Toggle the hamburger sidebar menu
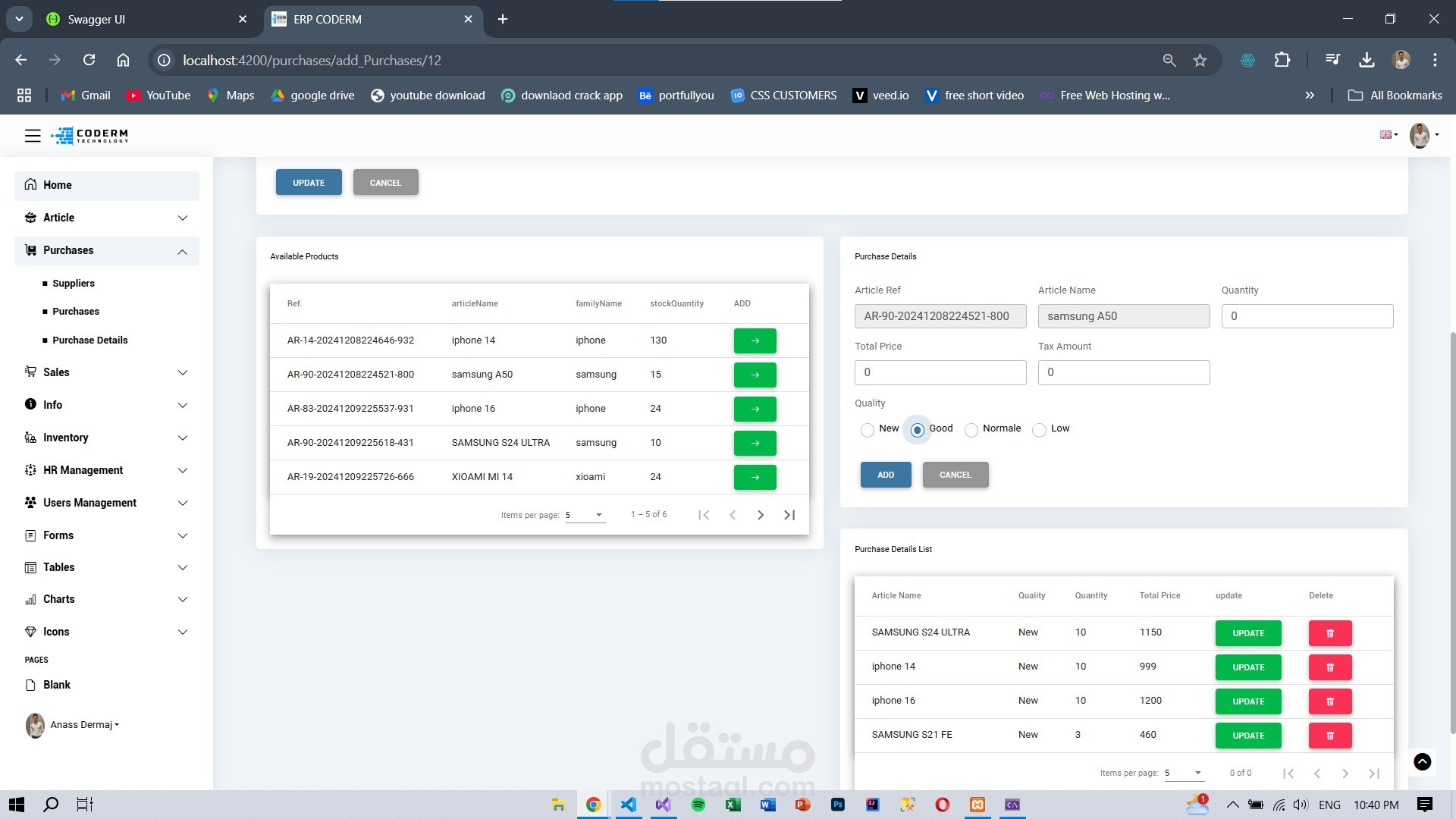 pyautogui.click(x=33, y=136)
